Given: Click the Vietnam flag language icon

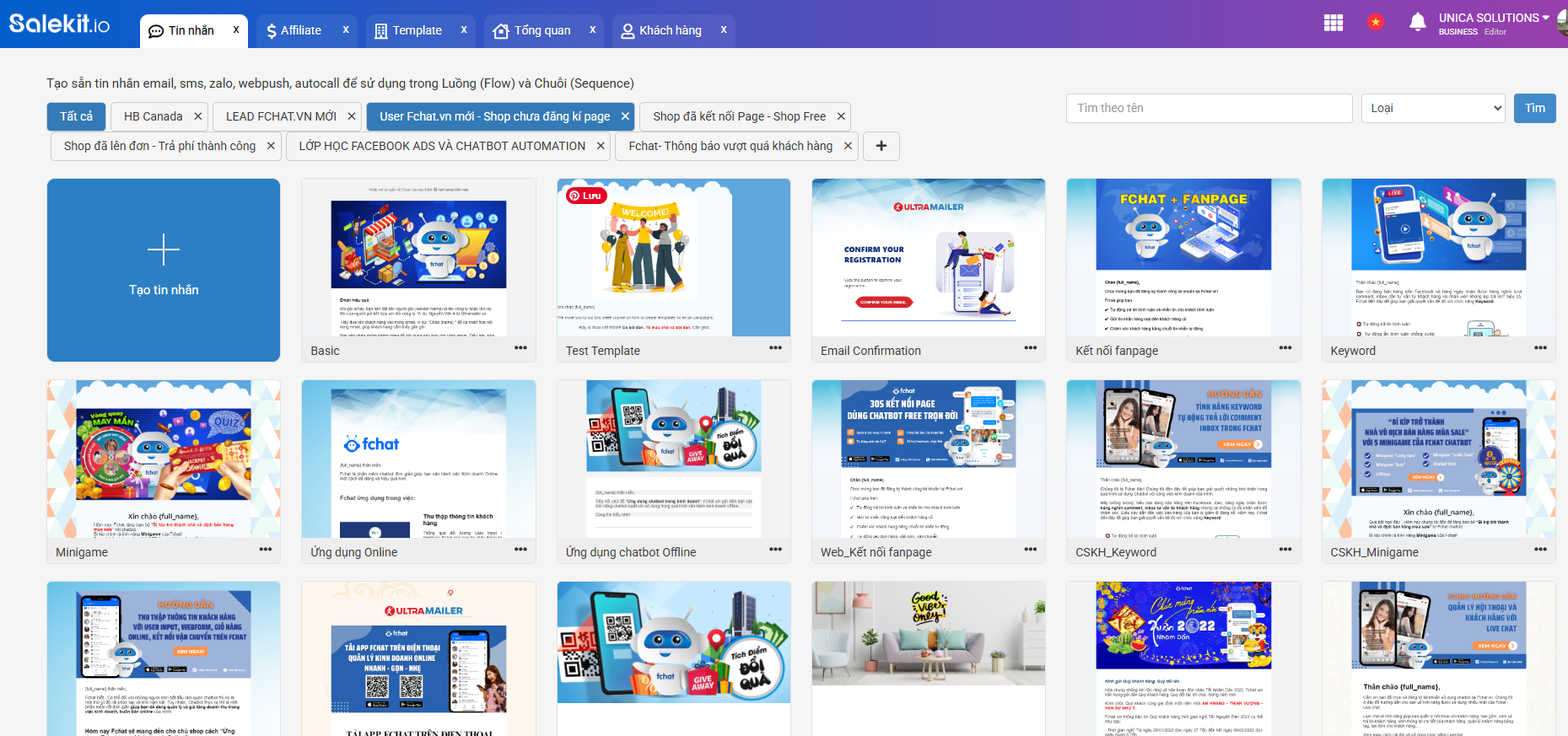Looking at the screenshot, I should [x=1376, y=23].
